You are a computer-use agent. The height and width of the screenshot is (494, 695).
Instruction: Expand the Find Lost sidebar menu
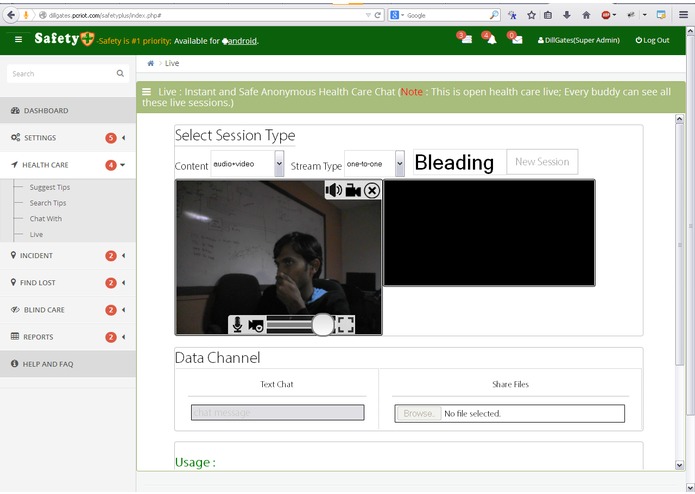[x=68, y=283]
